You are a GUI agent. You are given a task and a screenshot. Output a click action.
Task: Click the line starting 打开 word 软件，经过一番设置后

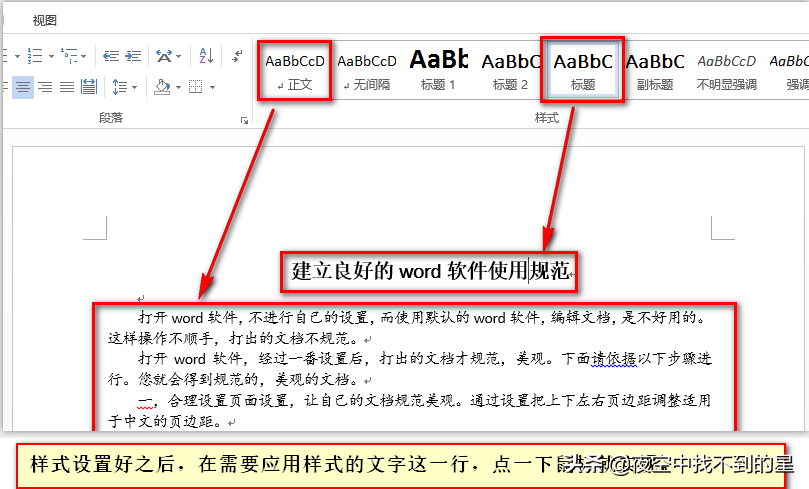[x=425, y=358]
